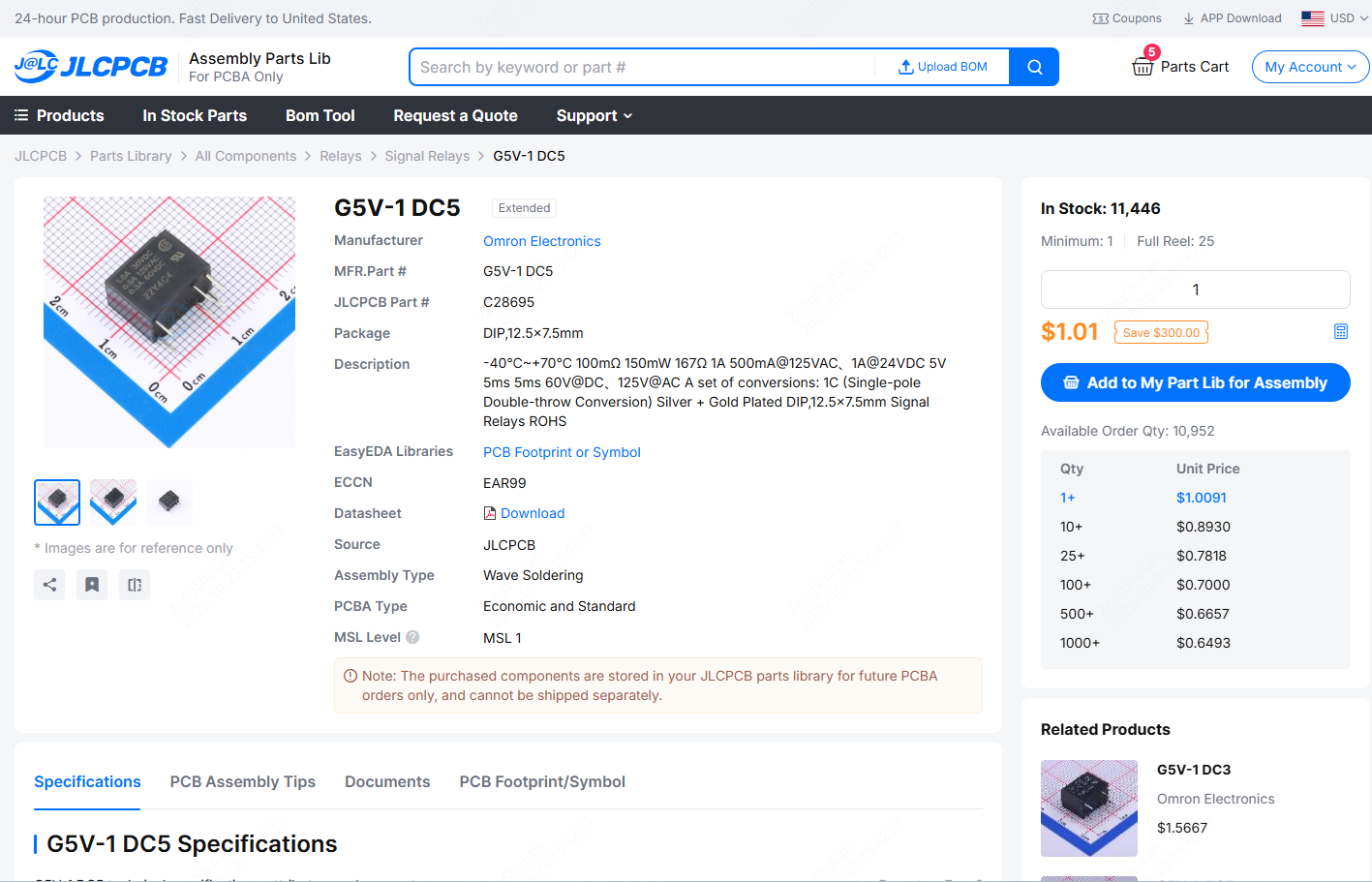Open the Parts Cart basket icon

1143,67
